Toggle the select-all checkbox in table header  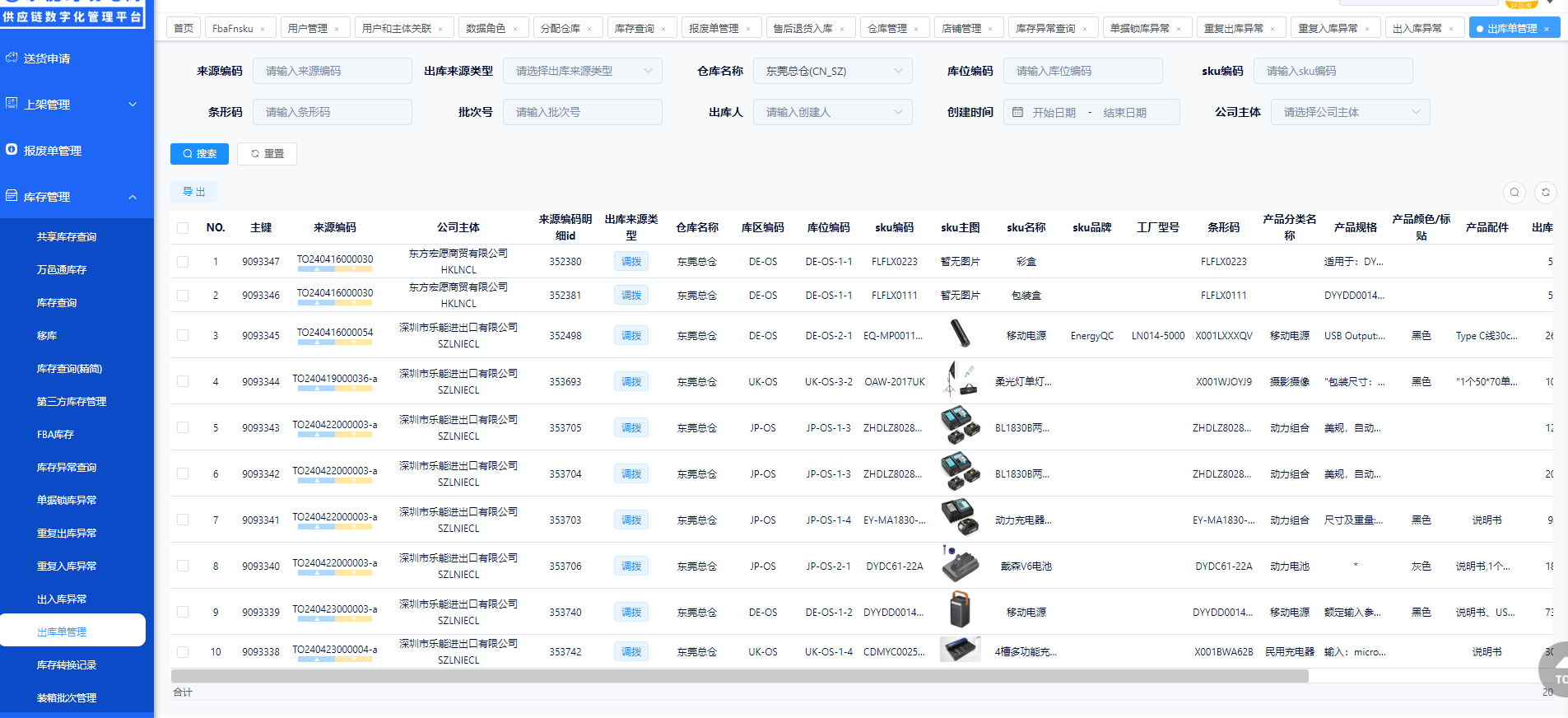(183, 228)
